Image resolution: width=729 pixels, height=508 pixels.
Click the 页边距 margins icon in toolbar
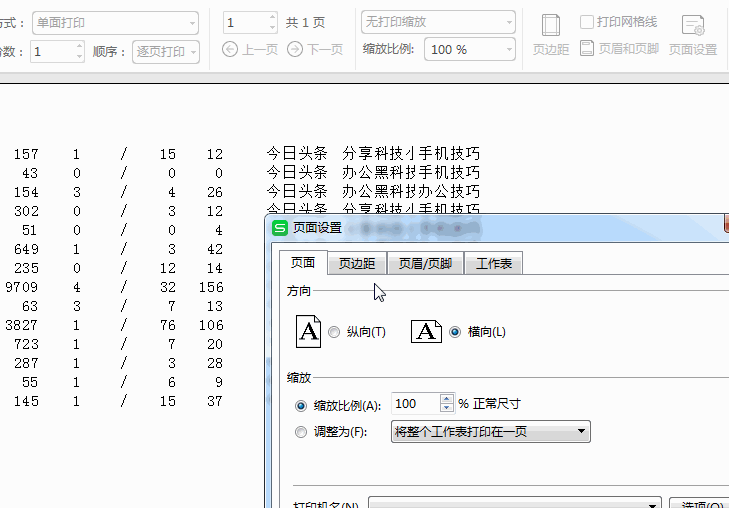(550, 25)
